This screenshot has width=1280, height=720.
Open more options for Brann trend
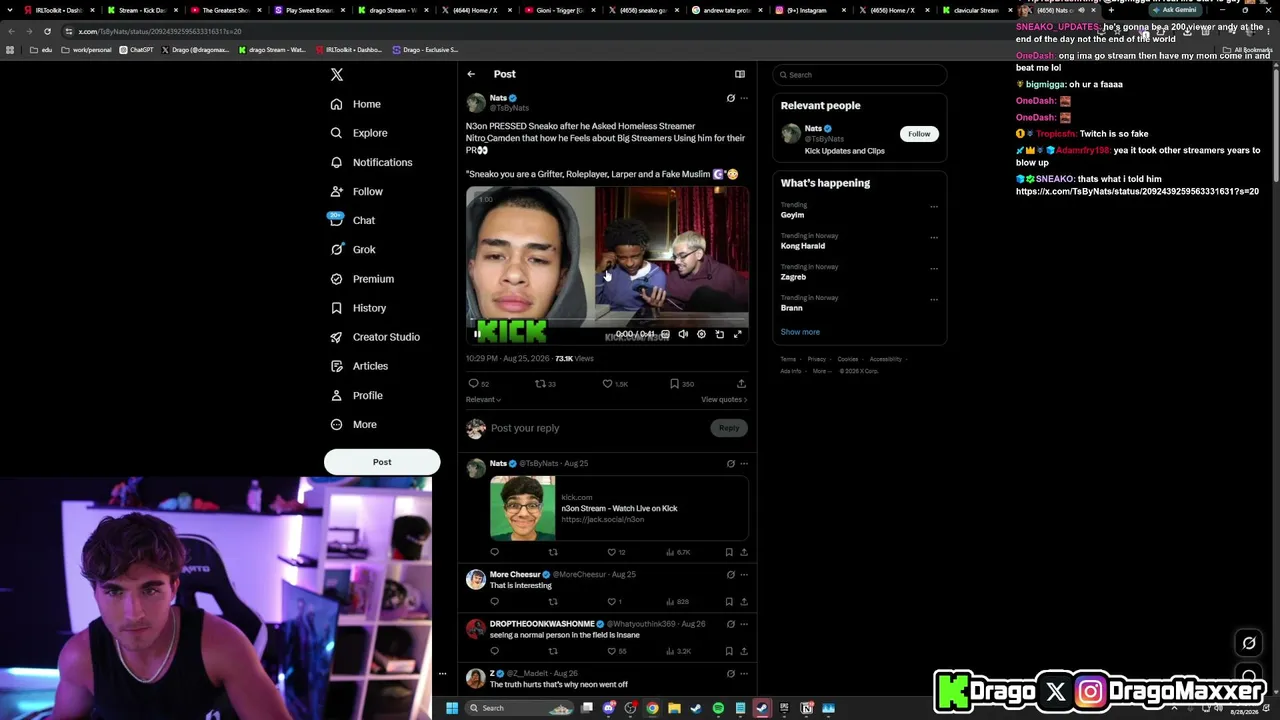pos(934,300)
